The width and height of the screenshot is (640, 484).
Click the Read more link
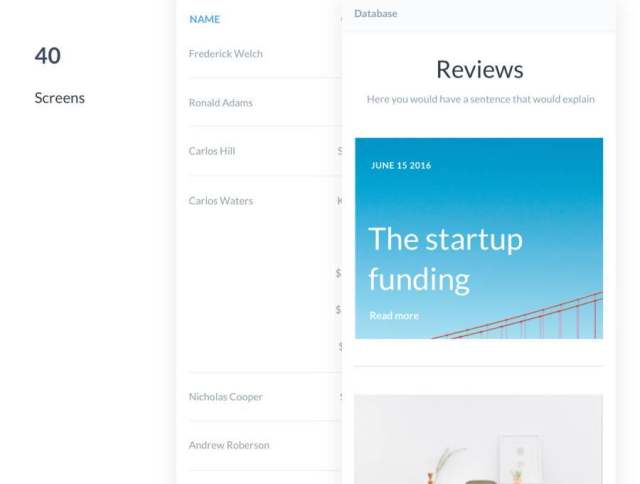tap(394, 315)
